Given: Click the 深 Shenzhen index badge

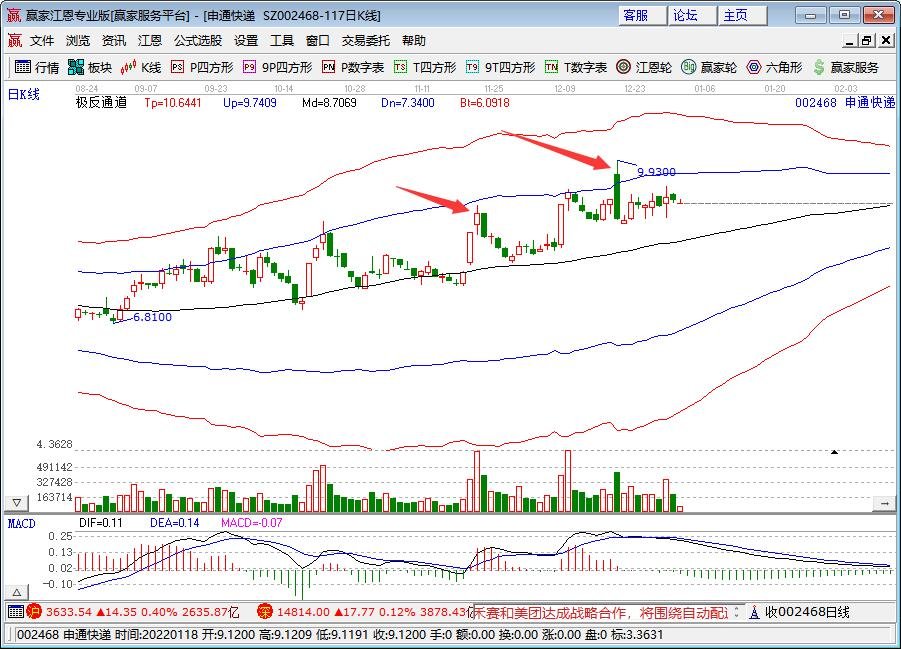Looking at the screenshot, I should pos(264,612).
